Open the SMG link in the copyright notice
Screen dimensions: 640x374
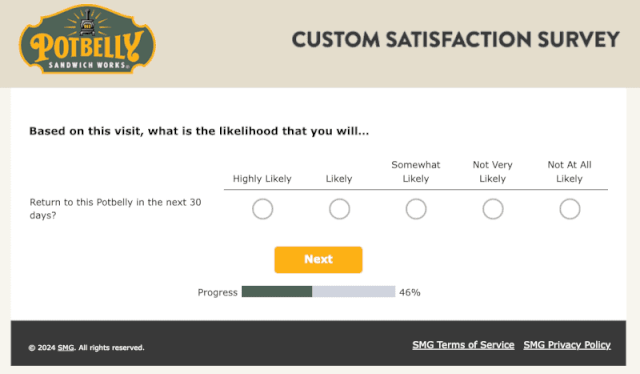pos(66,348)
